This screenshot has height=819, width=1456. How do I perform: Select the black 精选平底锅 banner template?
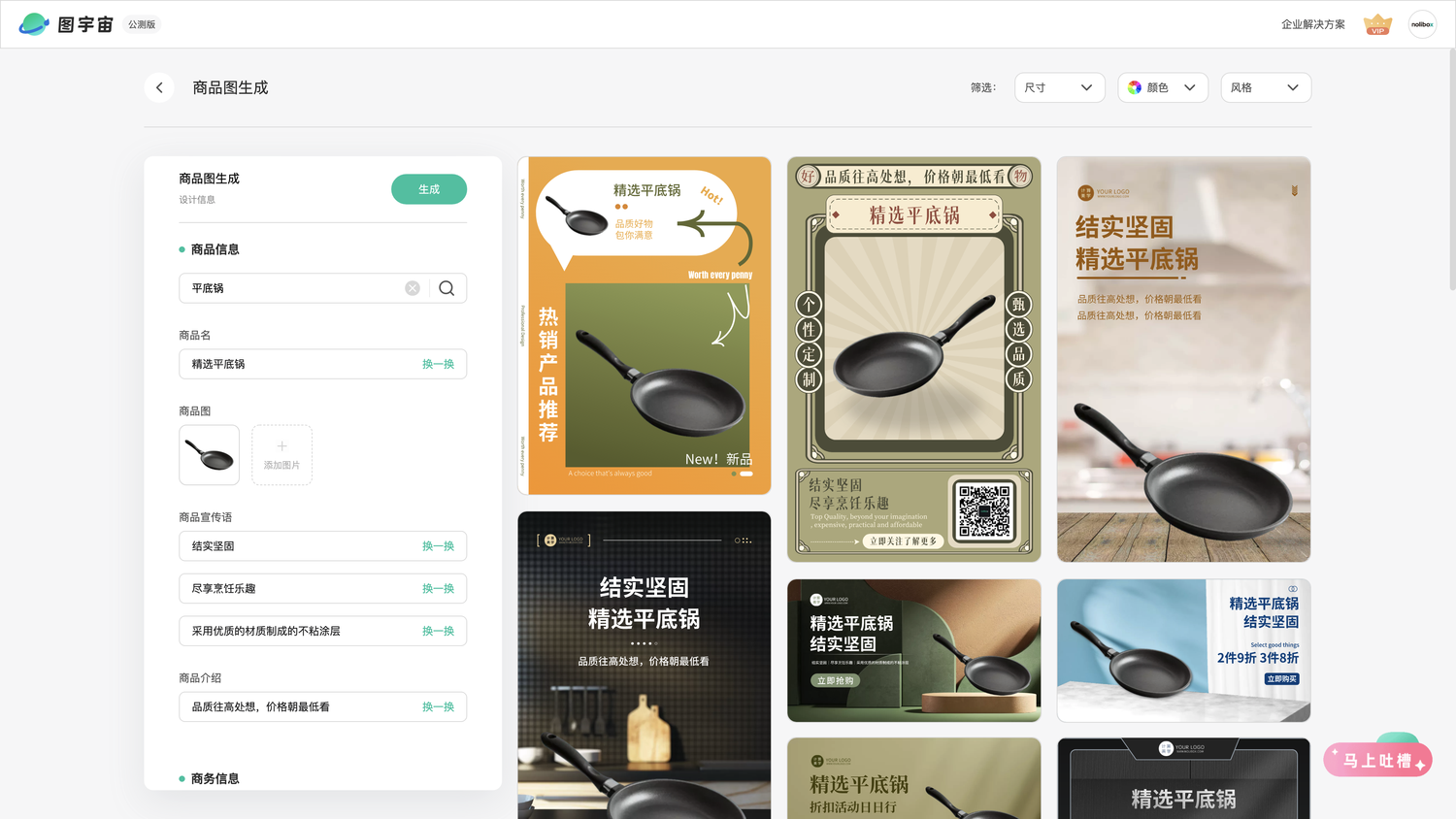(x=1184, y=778)
